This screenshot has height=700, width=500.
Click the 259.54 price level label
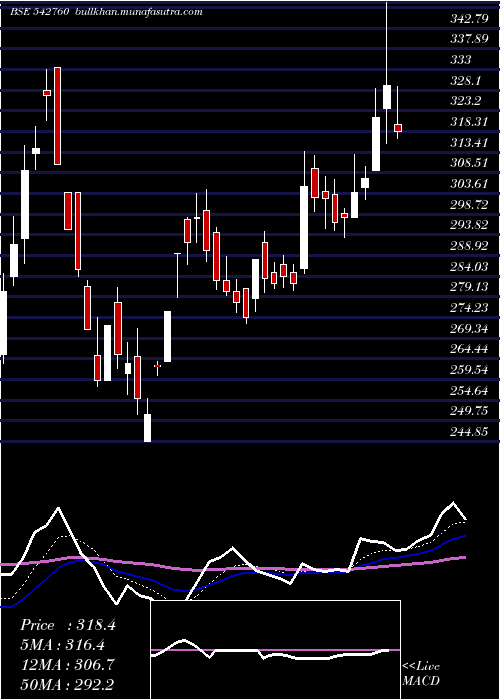[x=469, y=370]
